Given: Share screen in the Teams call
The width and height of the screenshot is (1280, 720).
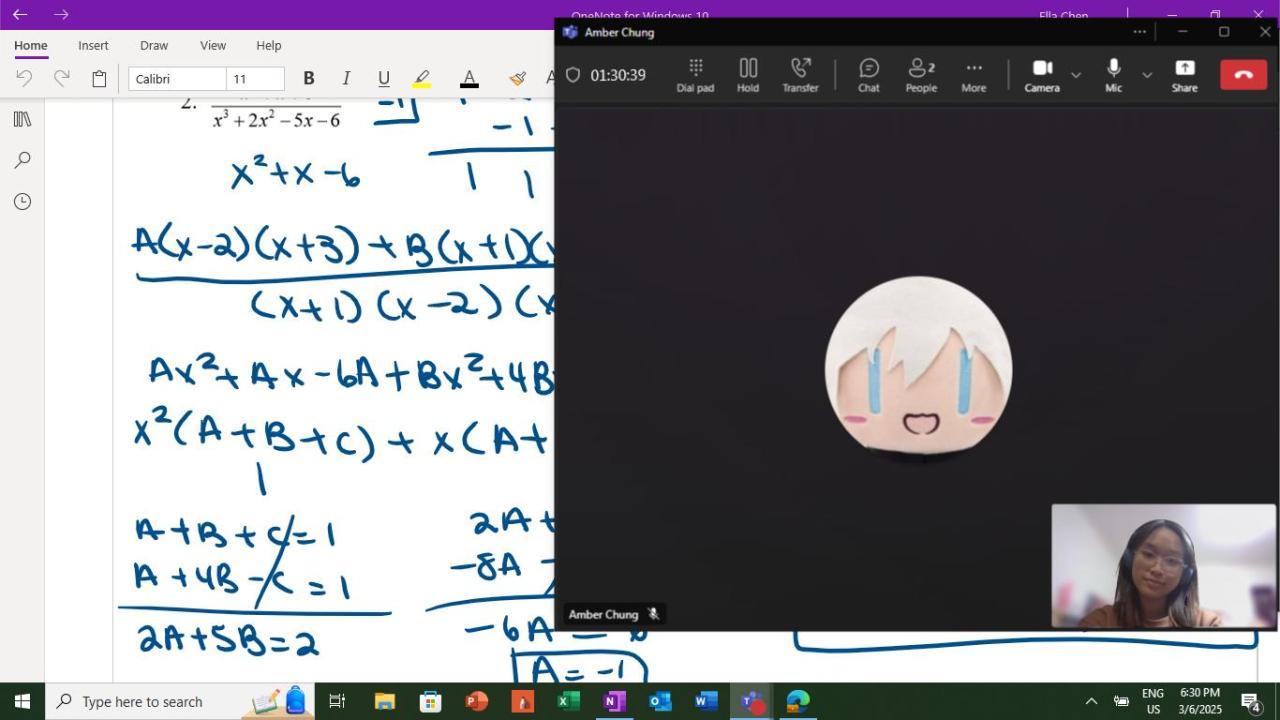Looking at the screenshot, I should point(1184,75).
